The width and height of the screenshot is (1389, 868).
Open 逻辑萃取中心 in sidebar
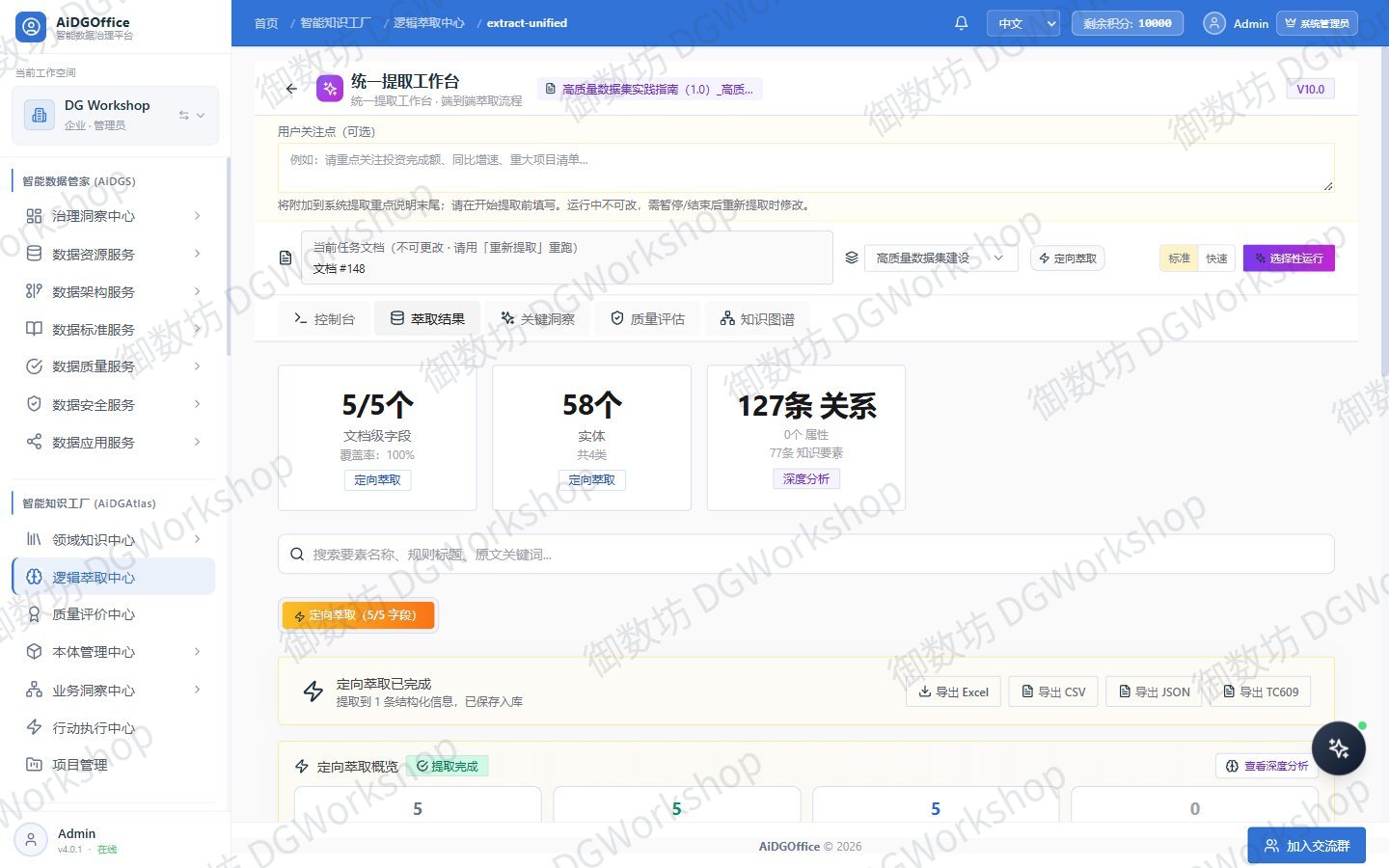pyautogui.click(x=114, y=577)
